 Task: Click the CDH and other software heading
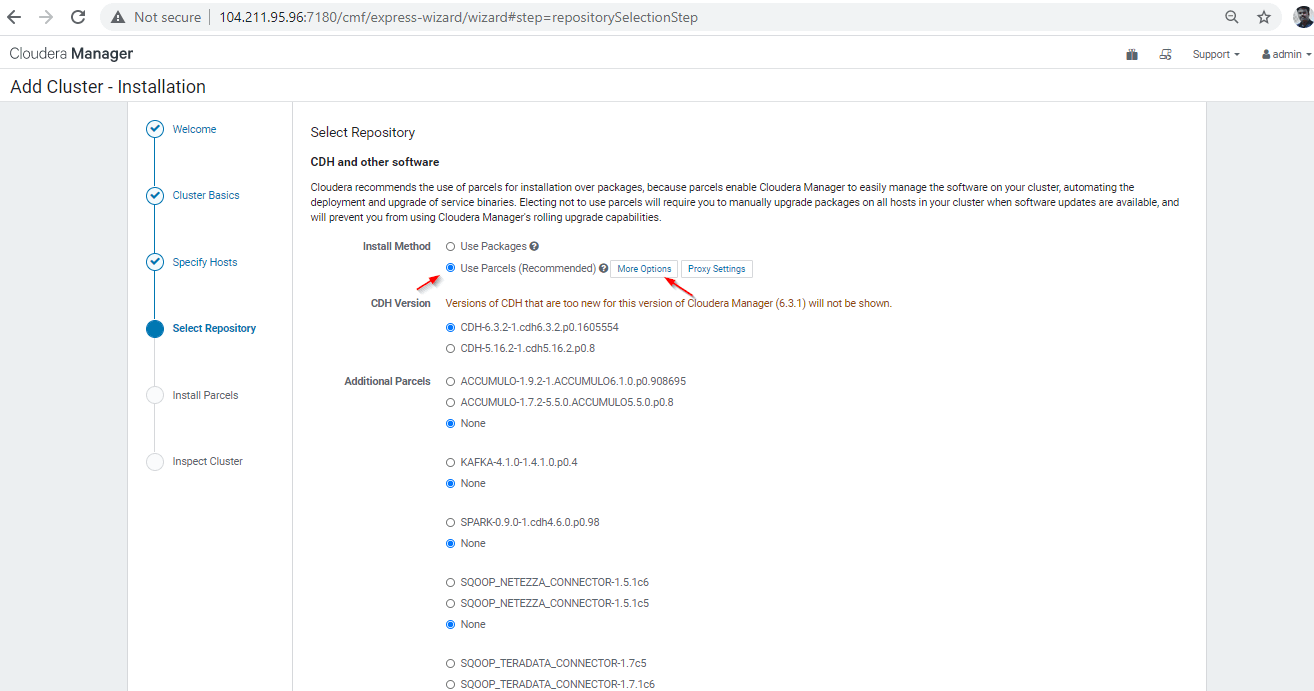[x=375, y=162]
